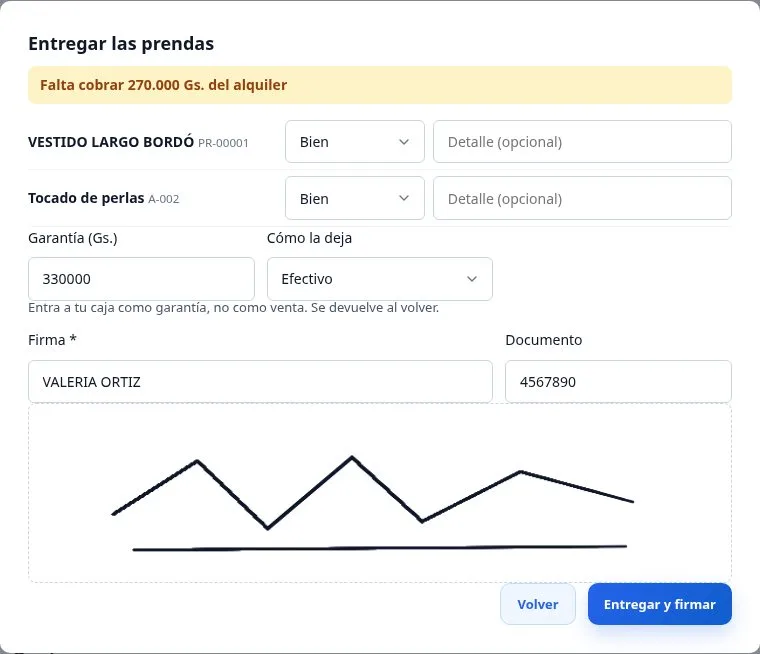Image resolution: width=760 pixels, height=654 pixels.
Task: Click detail field for Tocado de perlas
Action: tap(582, 198)
